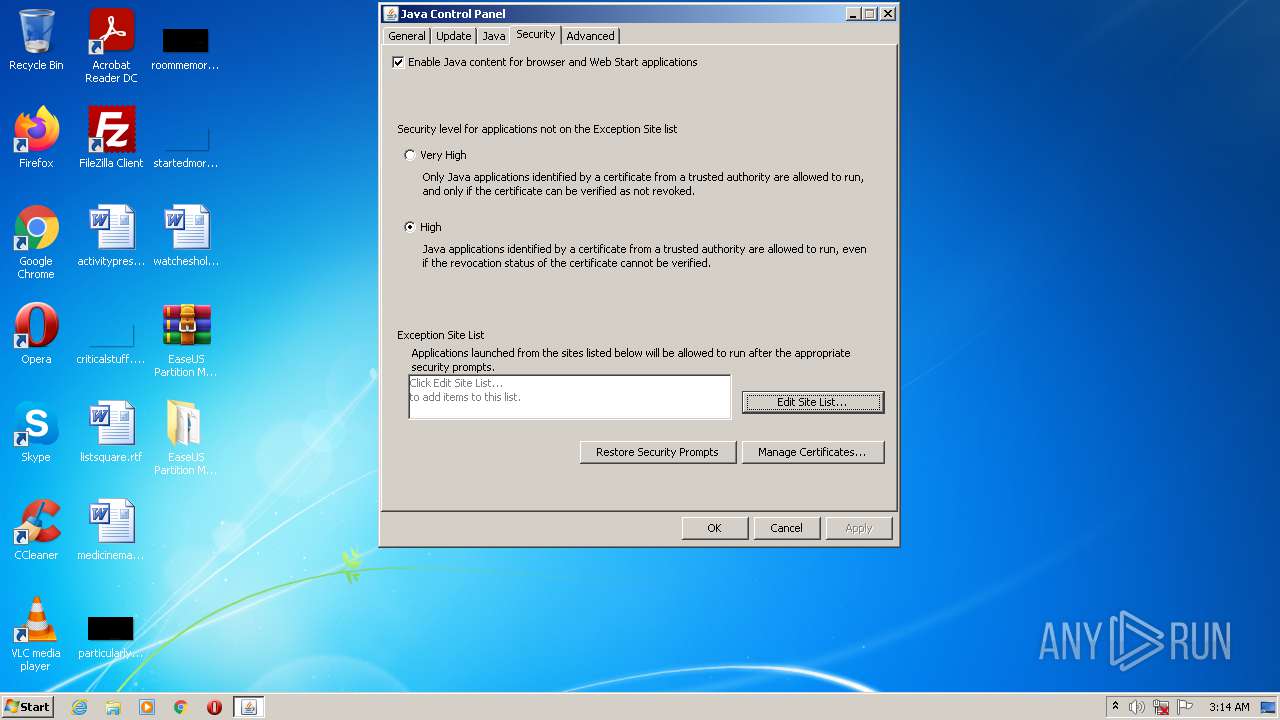Click the network status tray icon

click(1161, 707)
